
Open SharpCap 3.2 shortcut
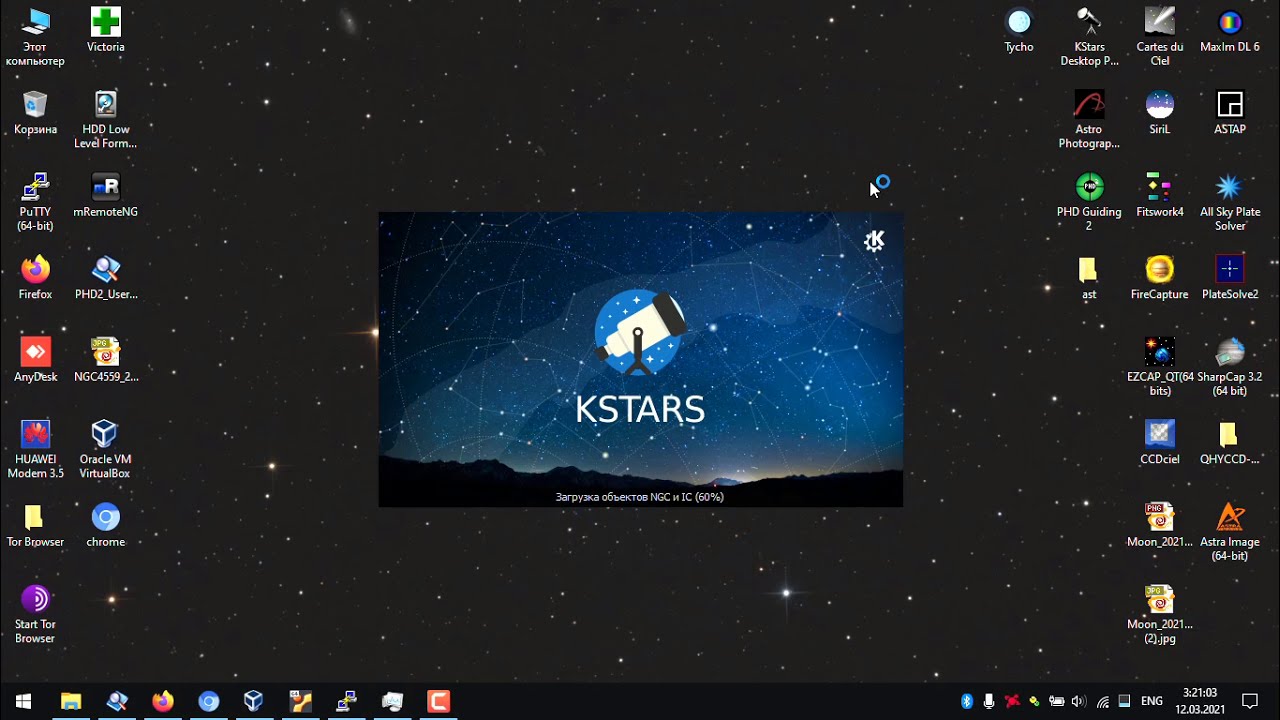(x=1230, y=367)
